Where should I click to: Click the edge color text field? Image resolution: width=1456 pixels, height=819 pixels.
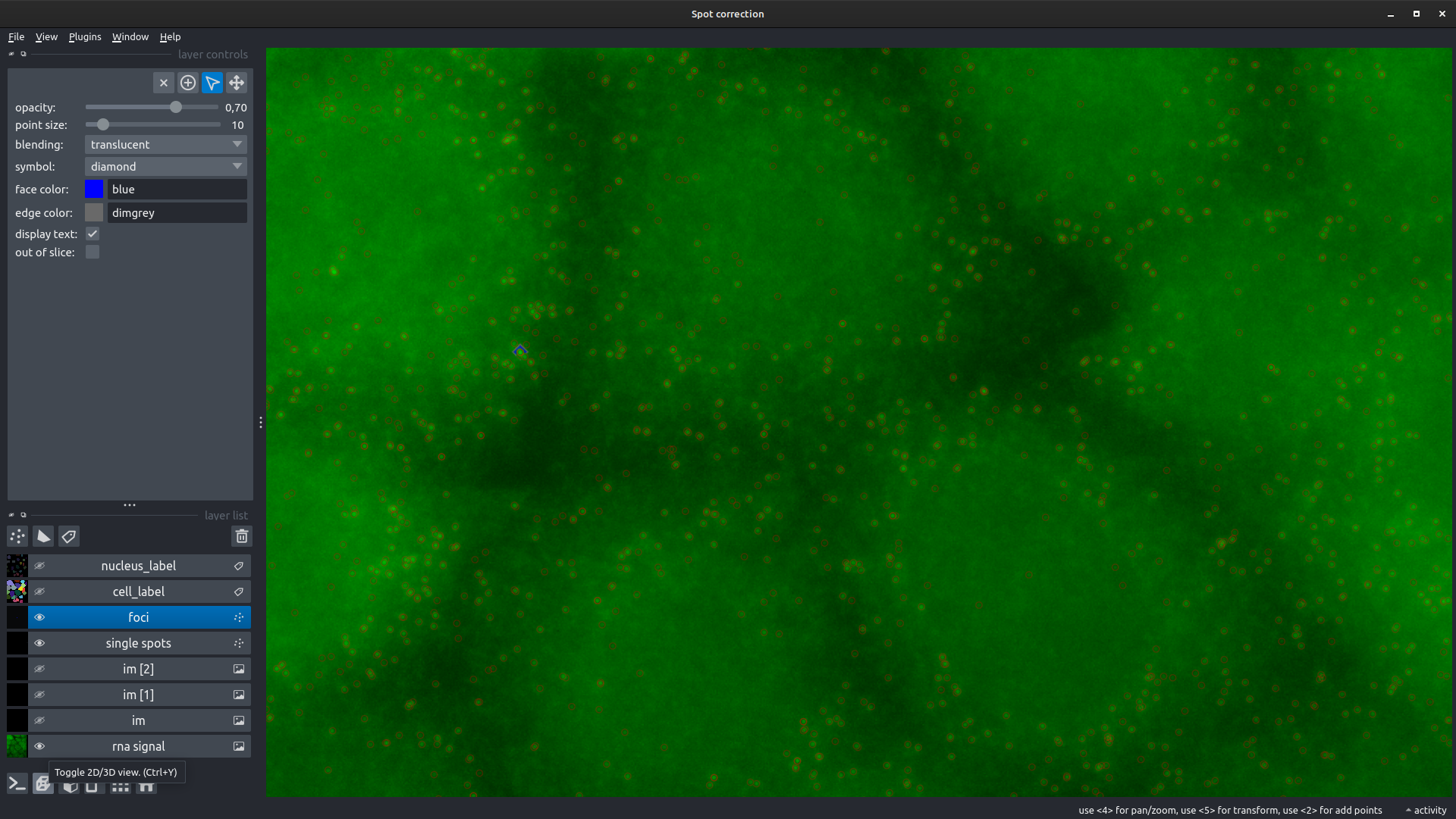[x=177, y=213]
